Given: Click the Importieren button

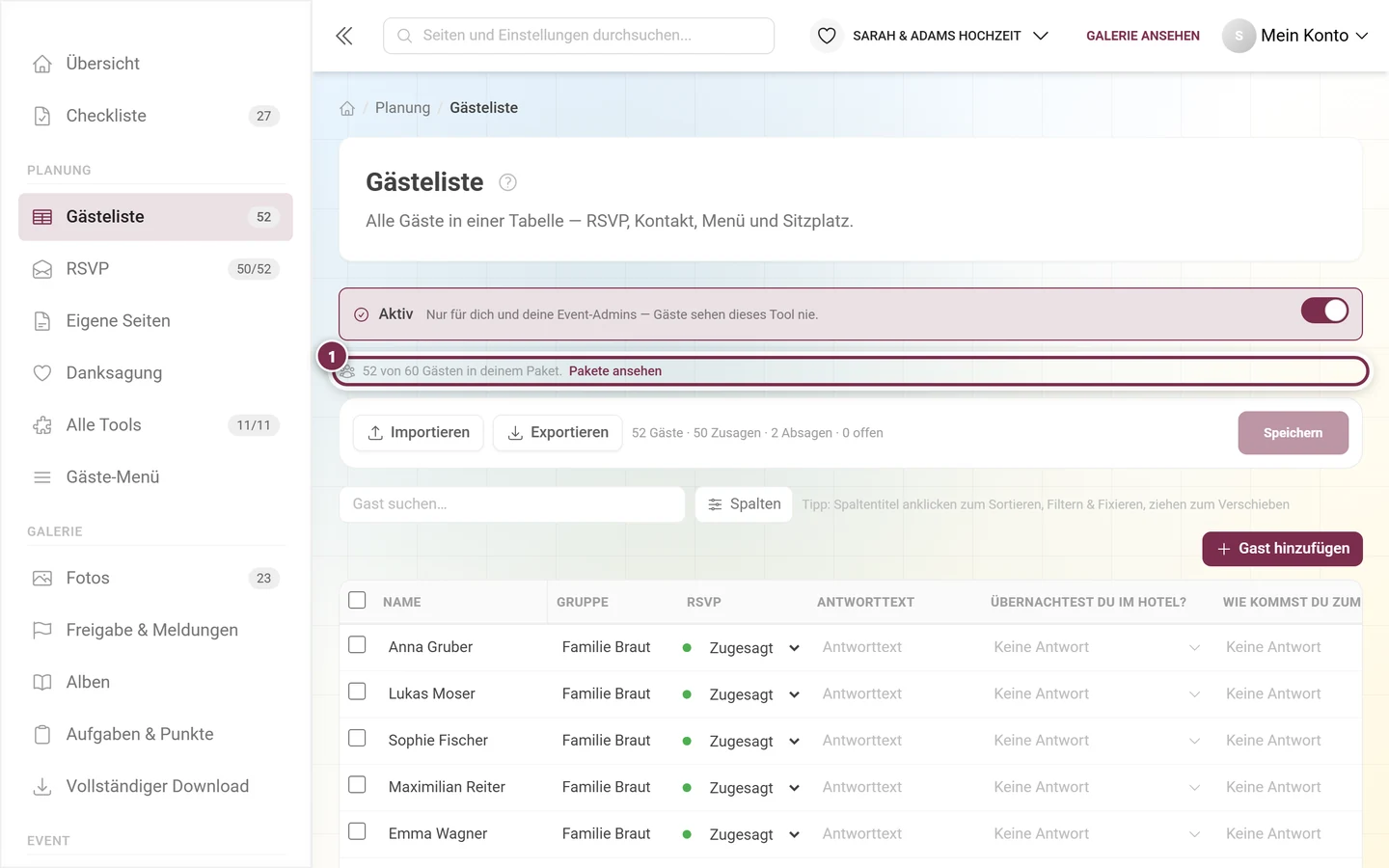Looking at the screenshot, I should coord(419,433).
